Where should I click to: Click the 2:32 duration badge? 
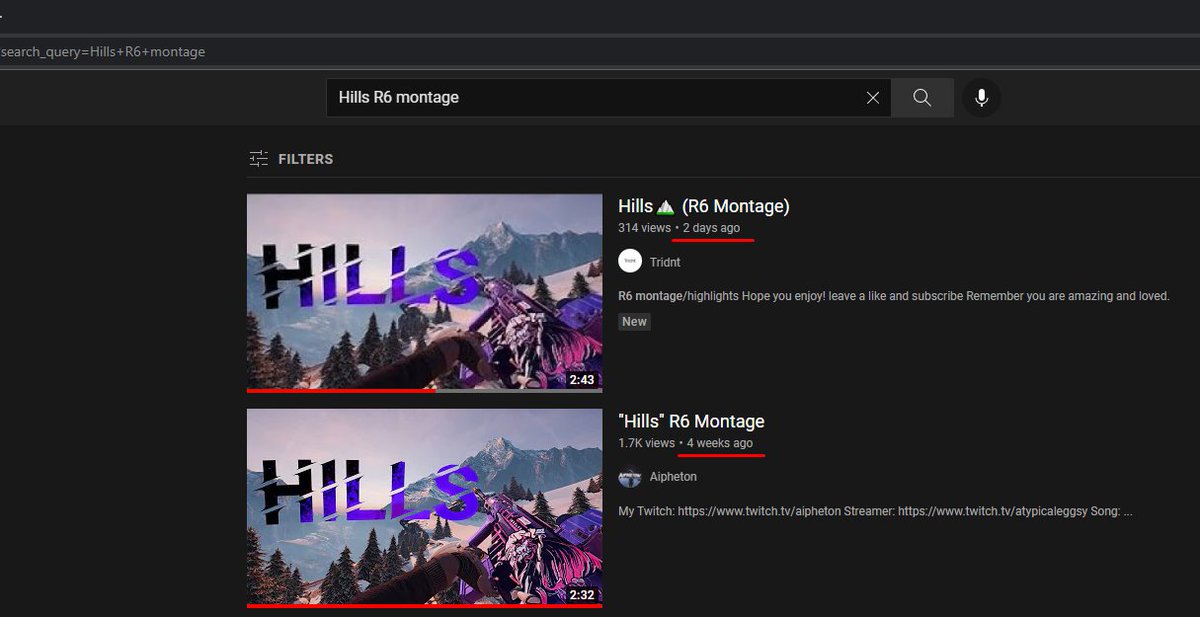pyautogui.click(x=582, y=595)
